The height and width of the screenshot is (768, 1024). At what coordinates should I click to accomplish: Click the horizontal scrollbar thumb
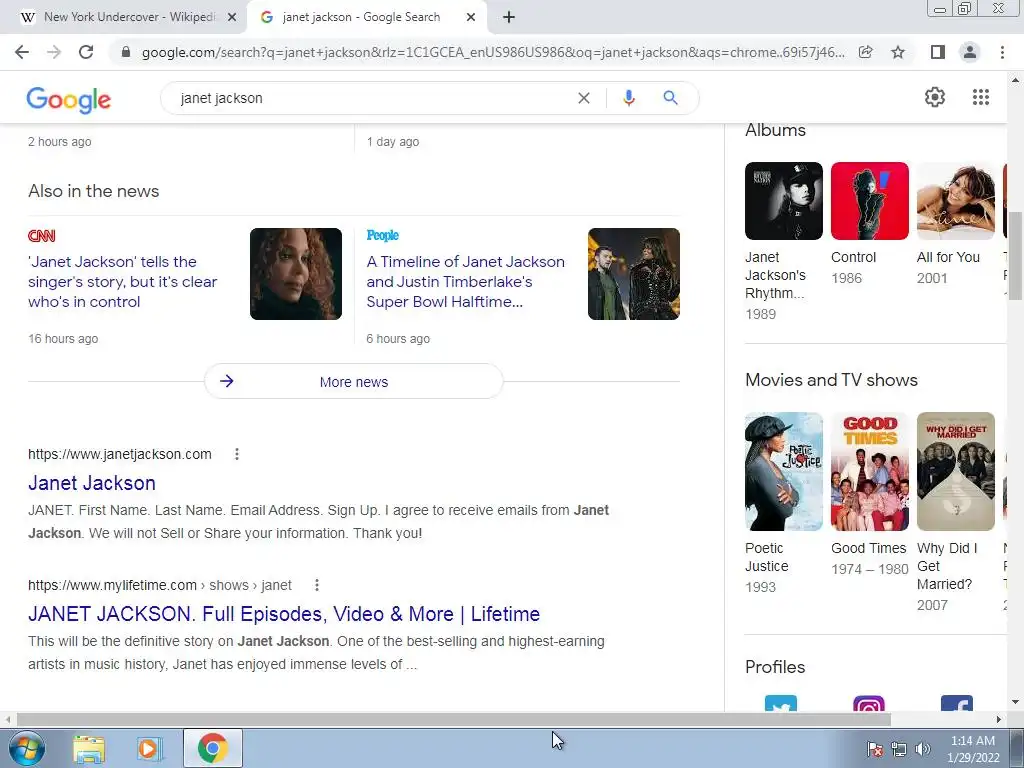pyautogui.click(x=454, y=720)
